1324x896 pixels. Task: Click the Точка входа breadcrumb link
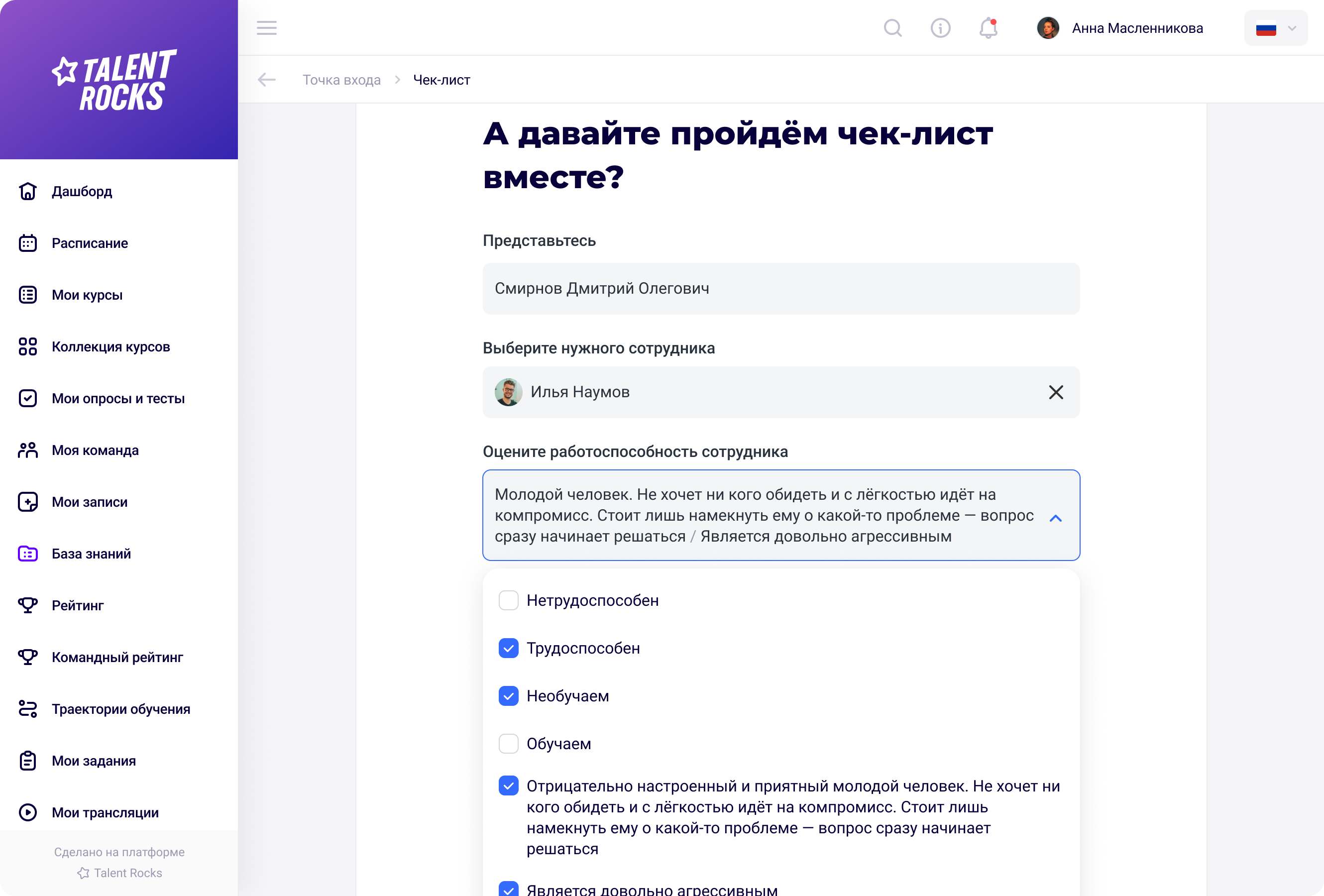point(341,80)
